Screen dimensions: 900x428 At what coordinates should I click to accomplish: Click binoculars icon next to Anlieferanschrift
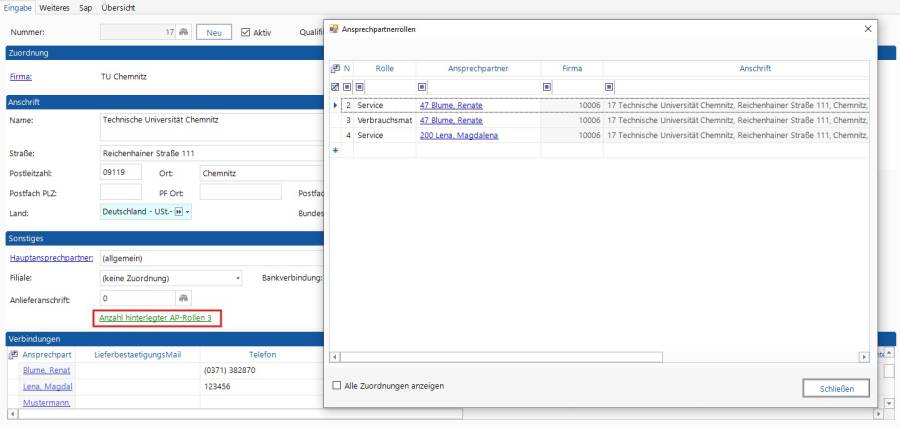183,297
